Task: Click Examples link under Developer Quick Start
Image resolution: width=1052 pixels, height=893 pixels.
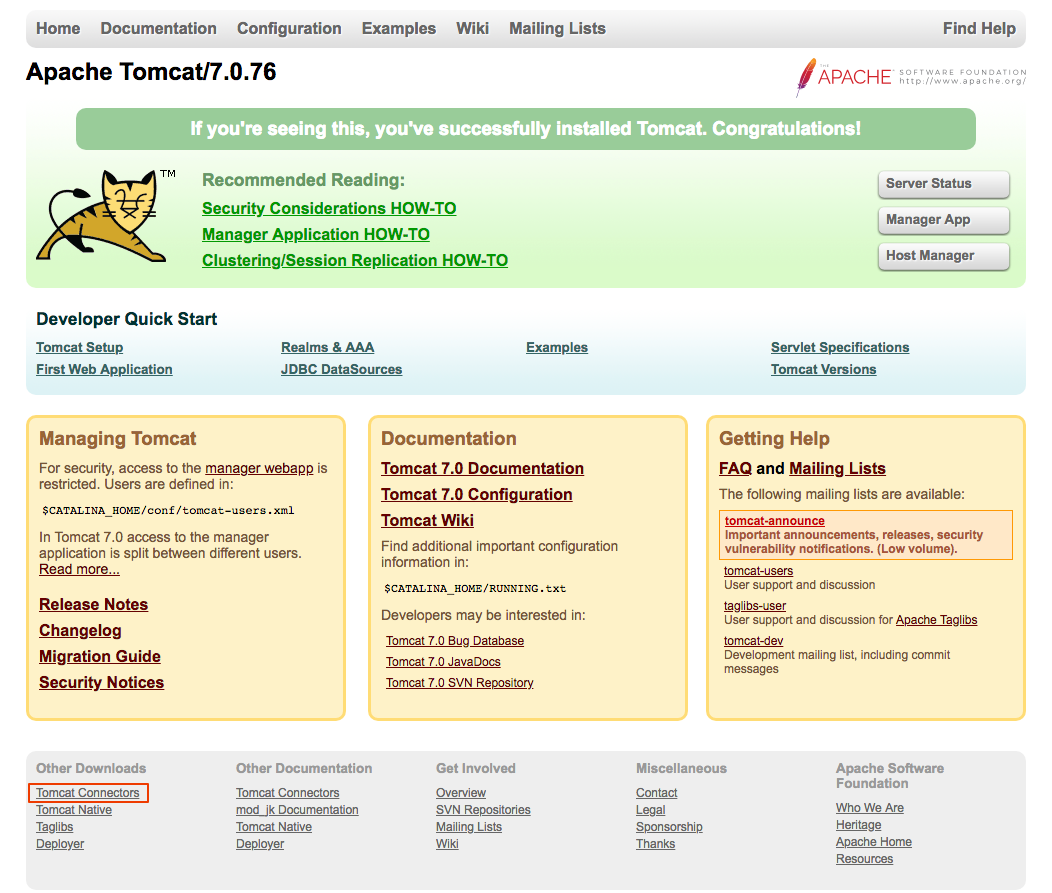Action: [x=557, y=348]
